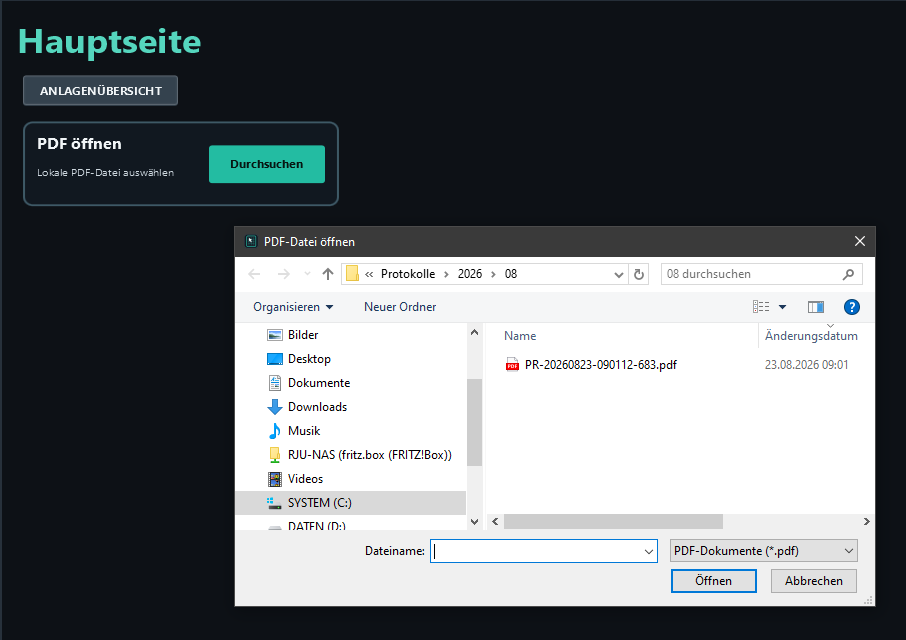
Task: Go forward with the forward arrow
Action: tap(283, 274)
